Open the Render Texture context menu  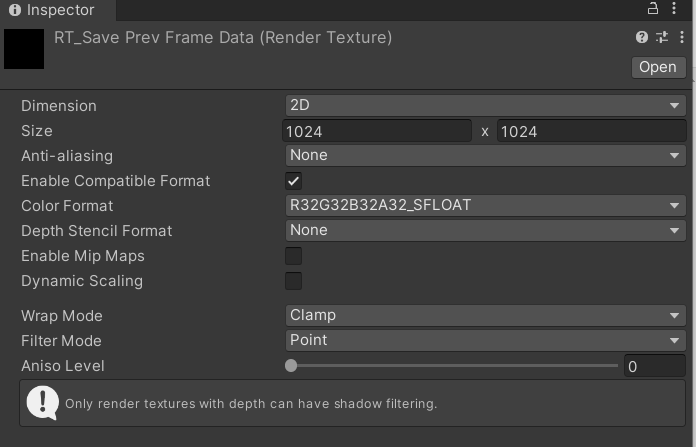[681, 37]
